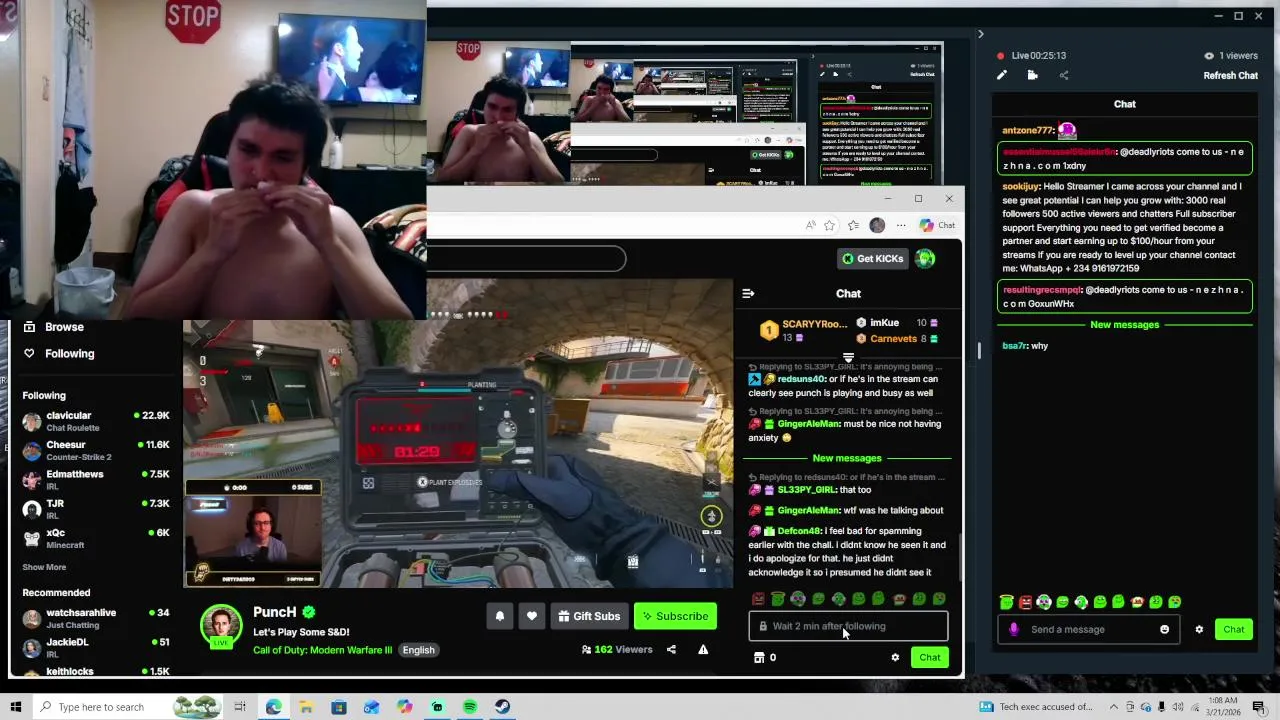Click New messages banner in Kick chat
Viewport: 1280px width, 720px height.
847,458
